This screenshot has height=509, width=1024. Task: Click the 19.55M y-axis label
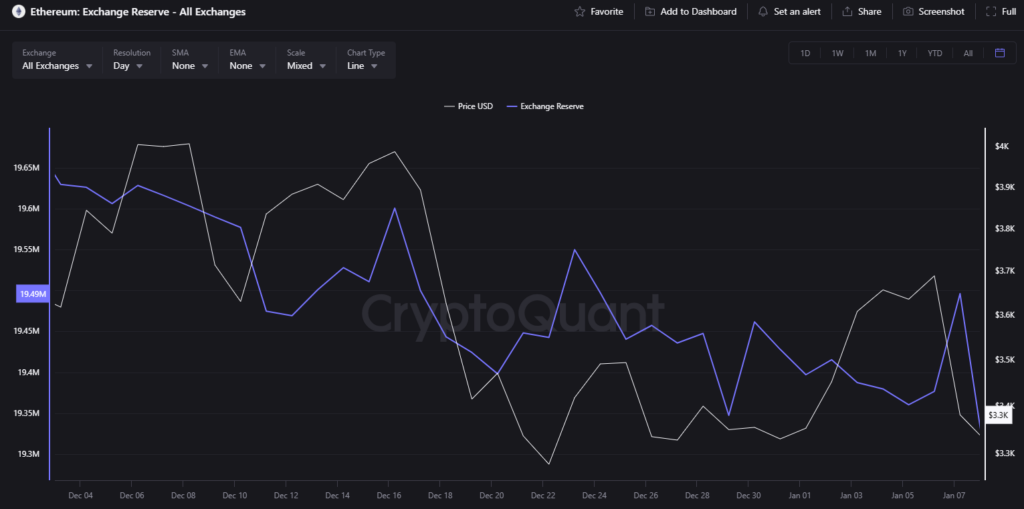pos(27,250)
